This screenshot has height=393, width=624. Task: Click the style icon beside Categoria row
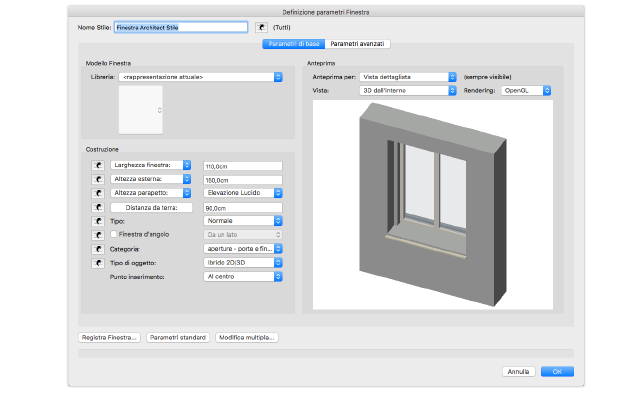(x=98, y=249)
